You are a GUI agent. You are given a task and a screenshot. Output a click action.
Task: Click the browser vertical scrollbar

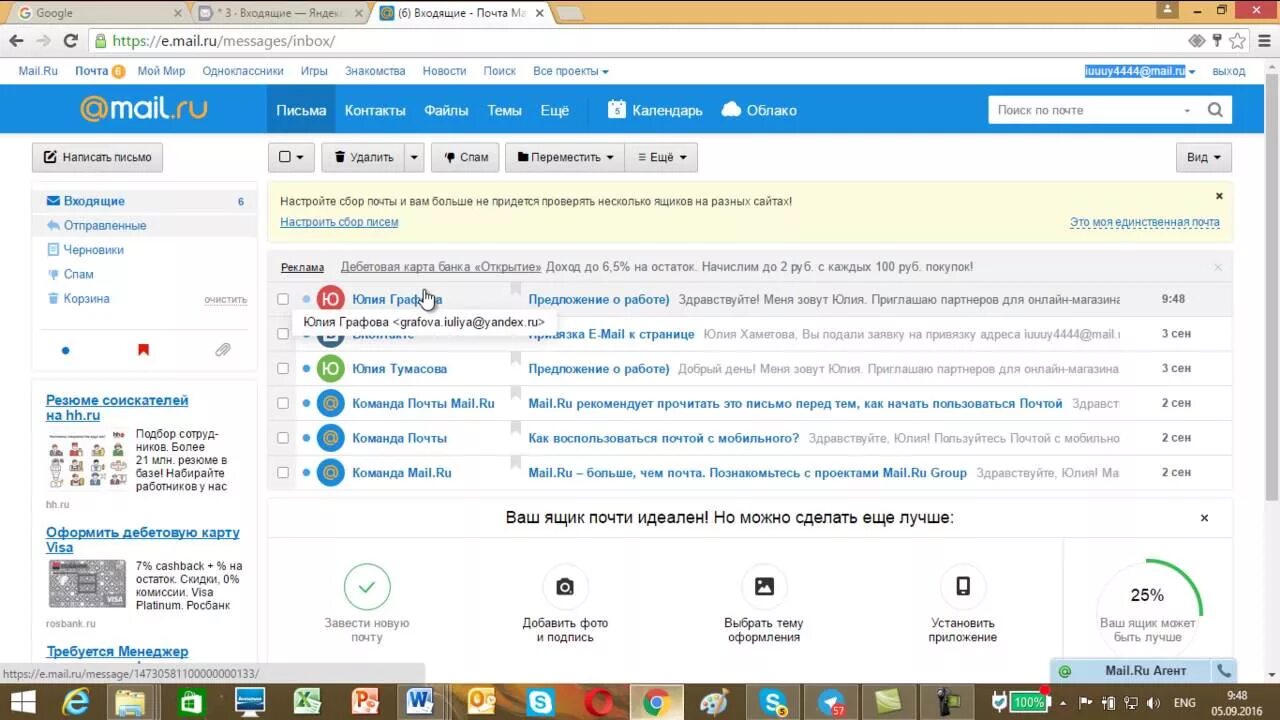(1271, 290)
